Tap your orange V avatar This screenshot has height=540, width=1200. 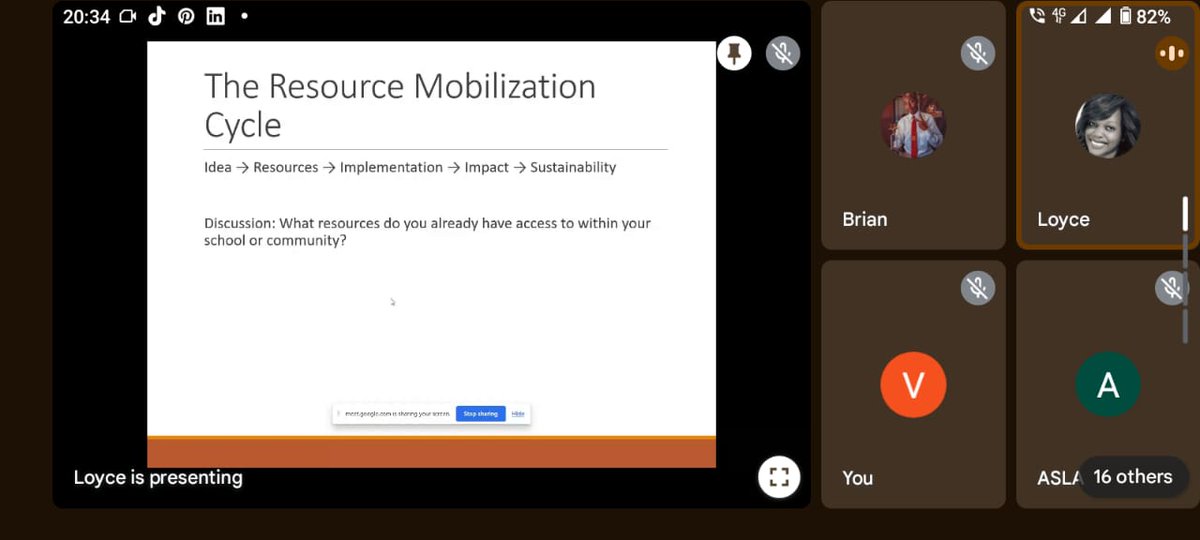pos(913,385)
